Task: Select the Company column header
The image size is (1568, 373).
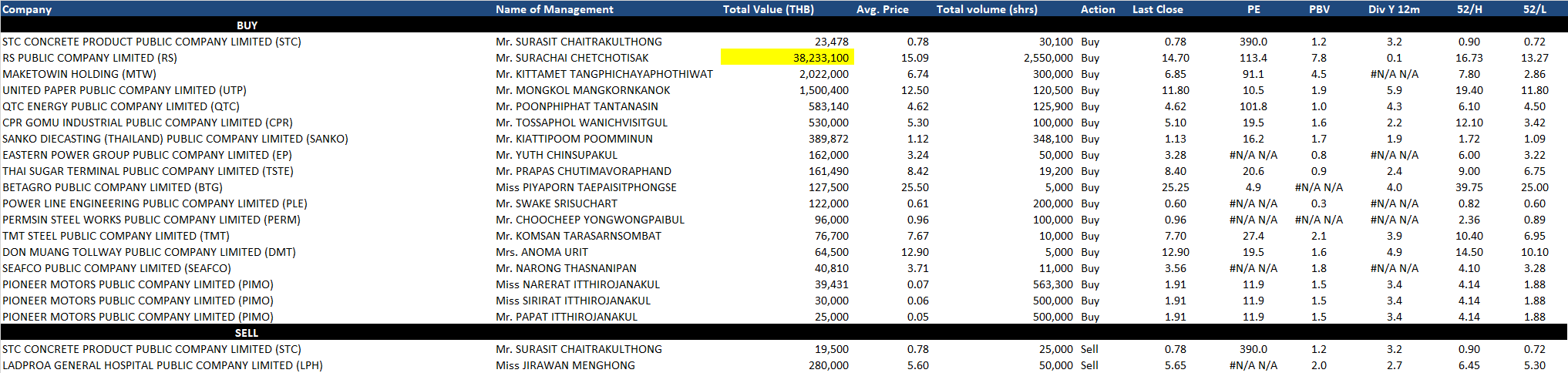Action: [27, 9]
